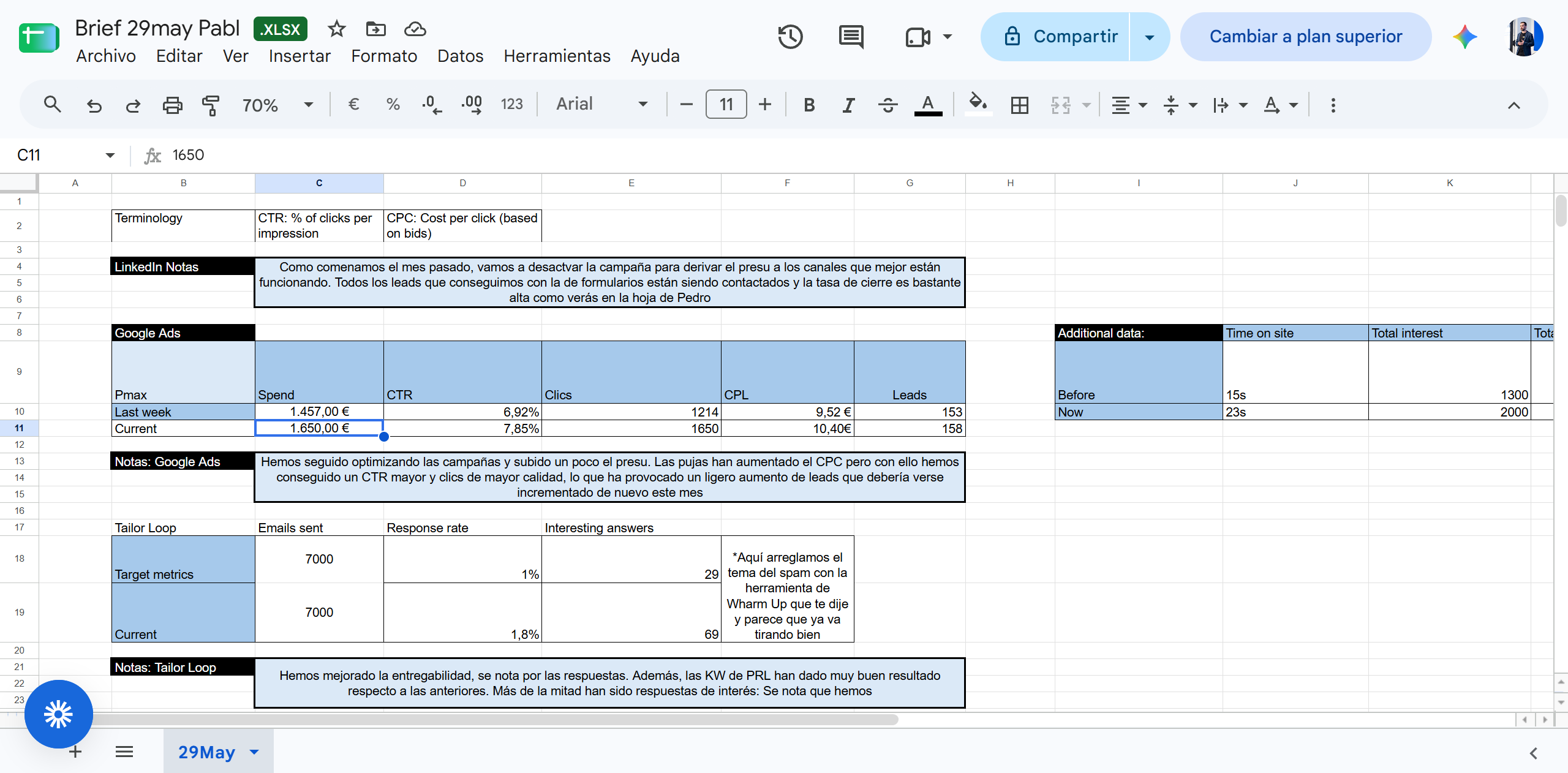Open the Insertar menu
Viewport: 1568px width, 773px height.
(x=300, y=56)
